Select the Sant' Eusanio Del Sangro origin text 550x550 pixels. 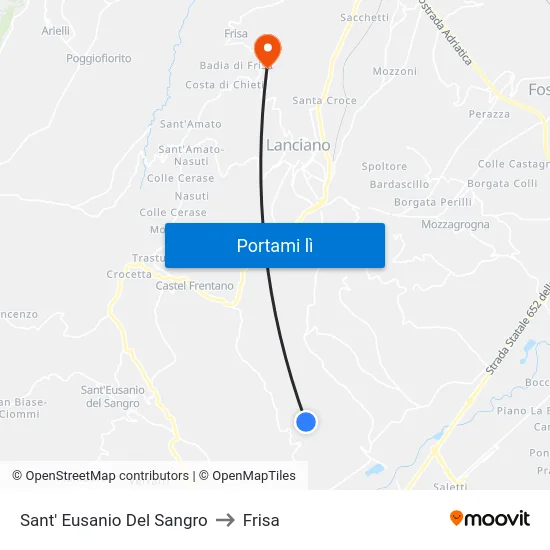click(114, 520)
